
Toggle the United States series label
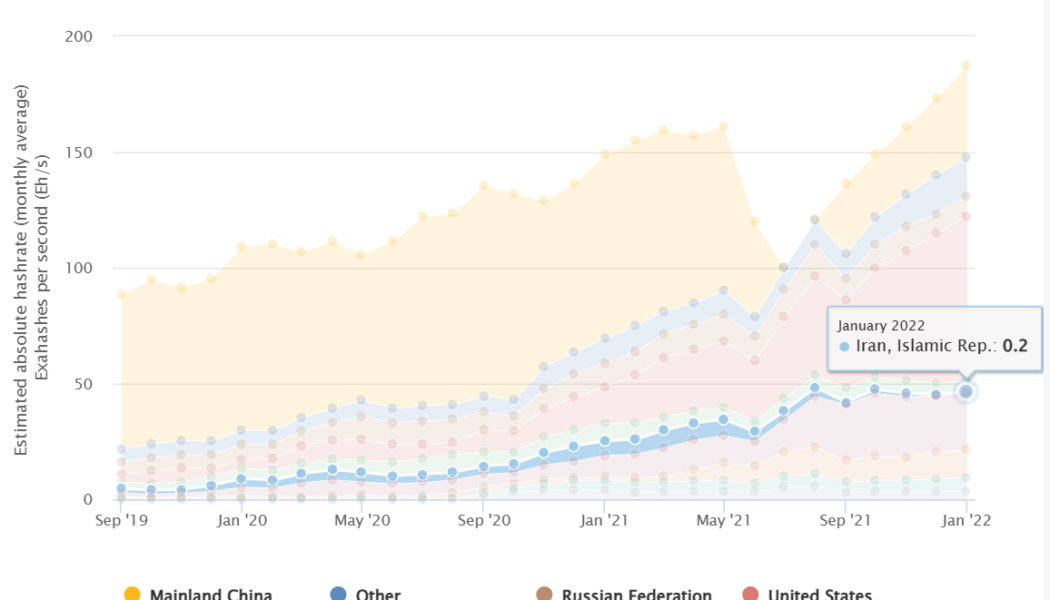(819, 594)
